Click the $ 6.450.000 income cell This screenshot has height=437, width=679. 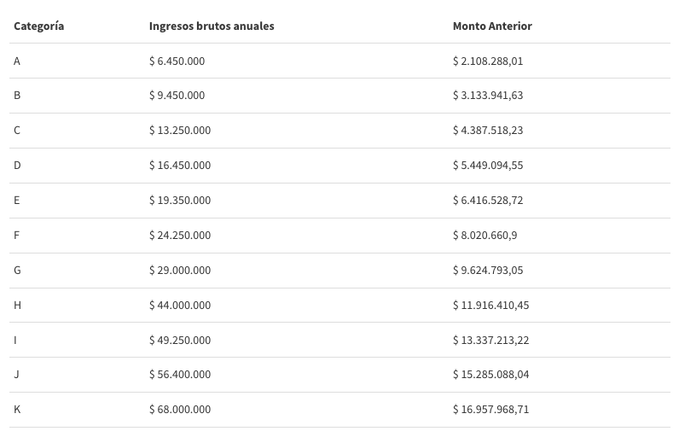point(177,61)
